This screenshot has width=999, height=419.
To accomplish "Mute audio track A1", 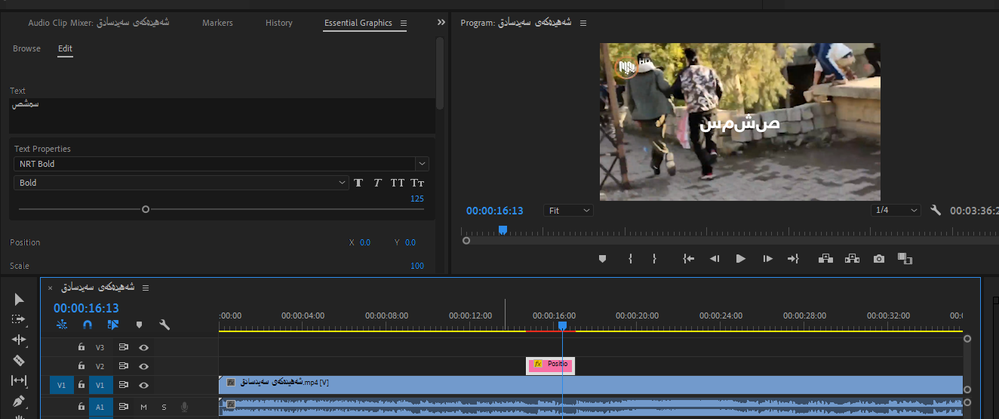I will (144, 407).
